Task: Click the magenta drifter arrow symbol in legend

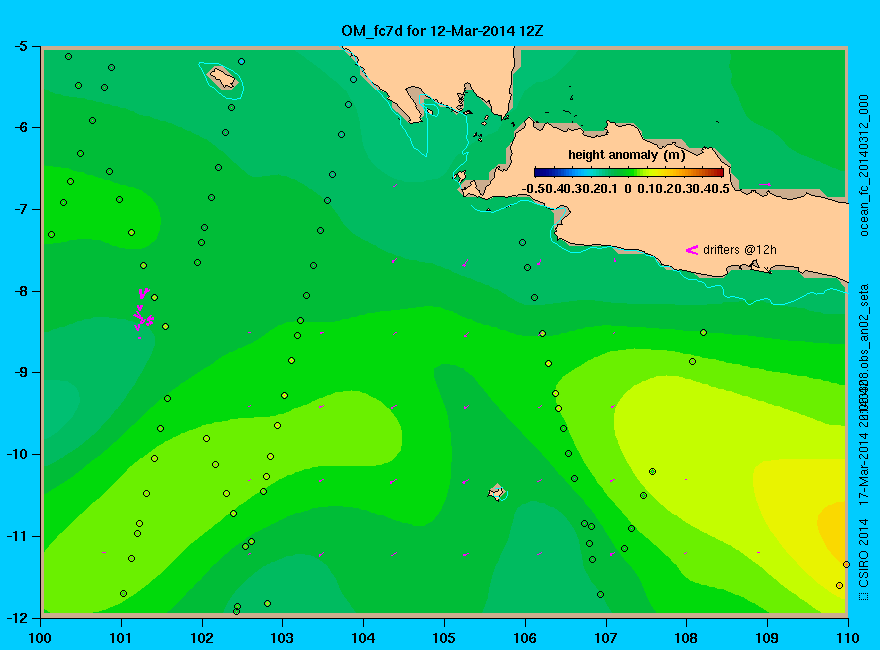Action: pyautogui.click(x=691, y=250)
